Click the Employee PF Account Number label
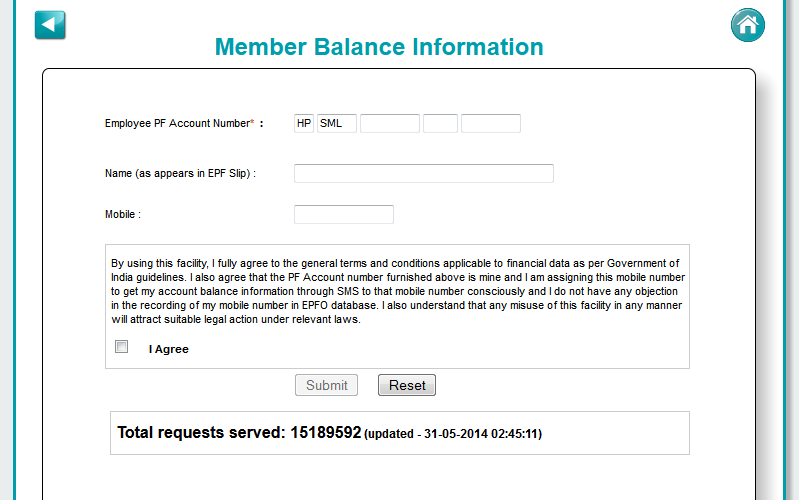This screenshot has height=500, width=799. pyautogui.click(x=179, y=124)
